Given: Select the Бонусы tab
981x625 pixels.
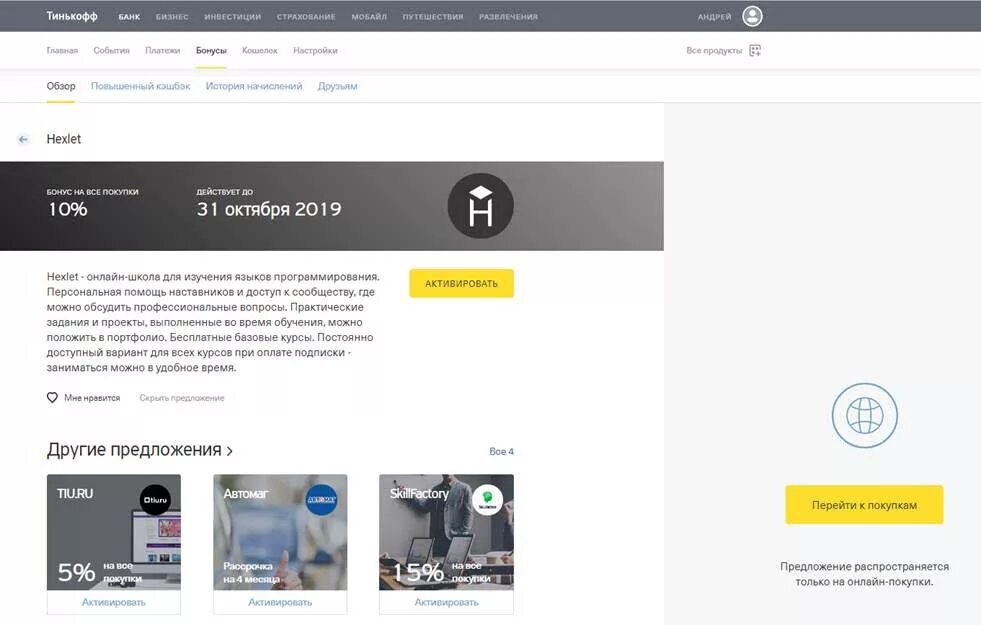Looking at the screenshot, I should pos(211,51).
